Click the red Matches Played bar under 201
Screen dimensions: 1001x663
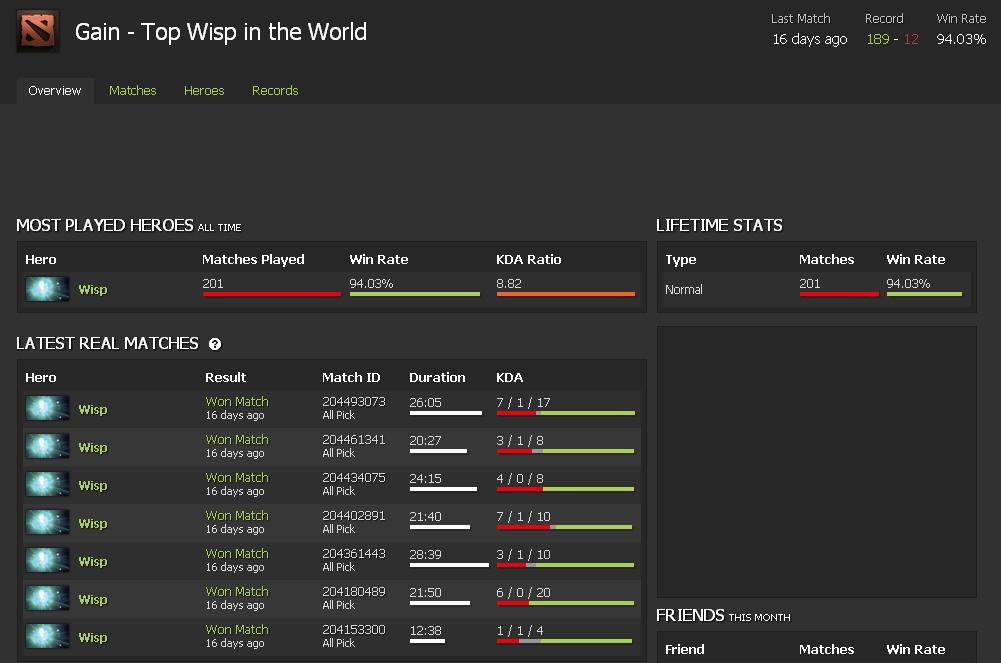coord(271,294)
